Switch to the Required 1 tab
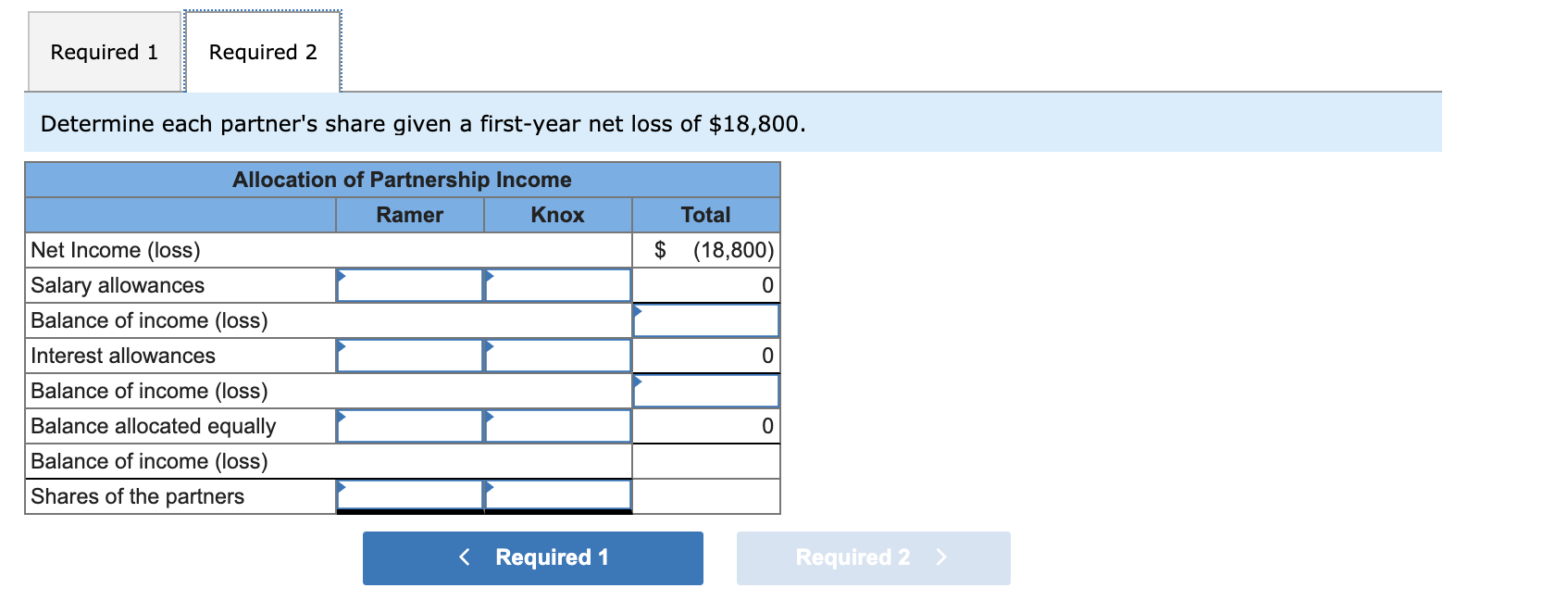This screenshot has height=613, width=1568. point(103,52)
